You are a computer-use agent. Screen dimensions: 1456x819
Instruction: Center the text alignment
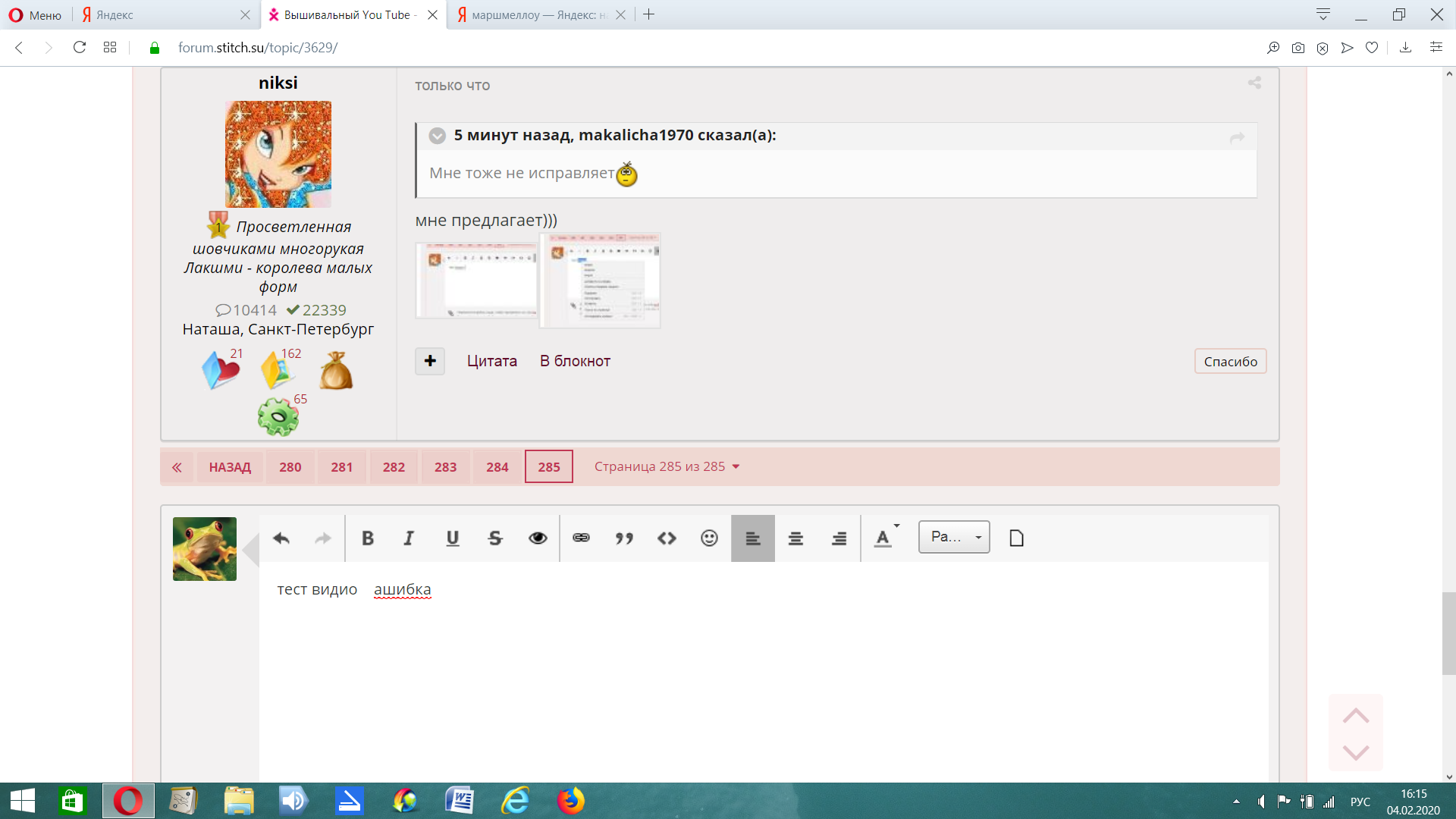(x=795, y=538)
